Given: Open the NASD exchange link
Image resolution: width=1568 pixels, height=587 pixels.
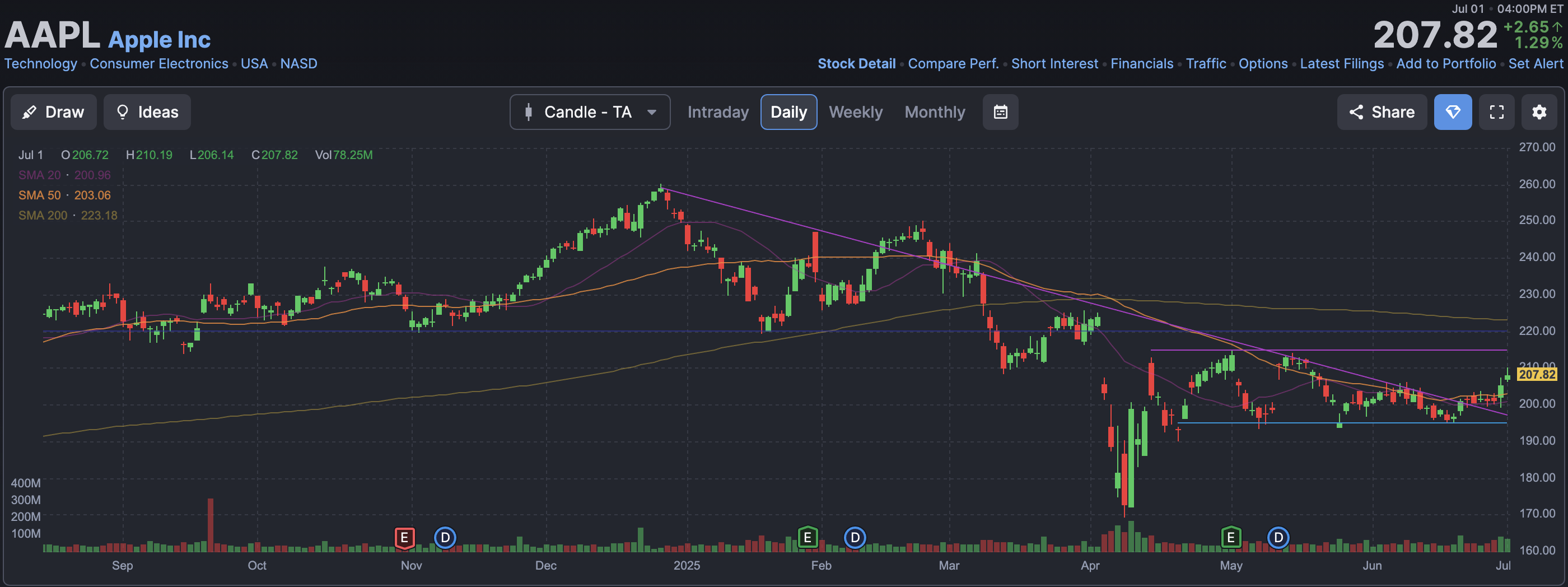Looking at the screenshot, I should [x=298, y=63].
